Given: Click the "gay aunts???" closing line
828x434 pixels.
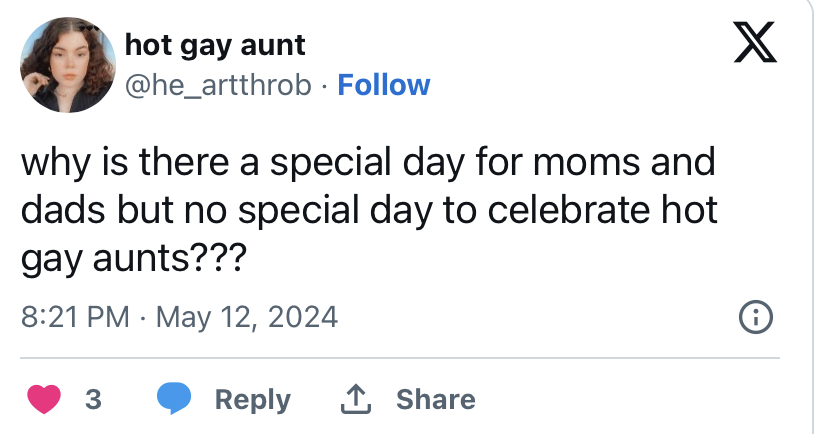Looking at the screenshot, I should pos(134,259).
